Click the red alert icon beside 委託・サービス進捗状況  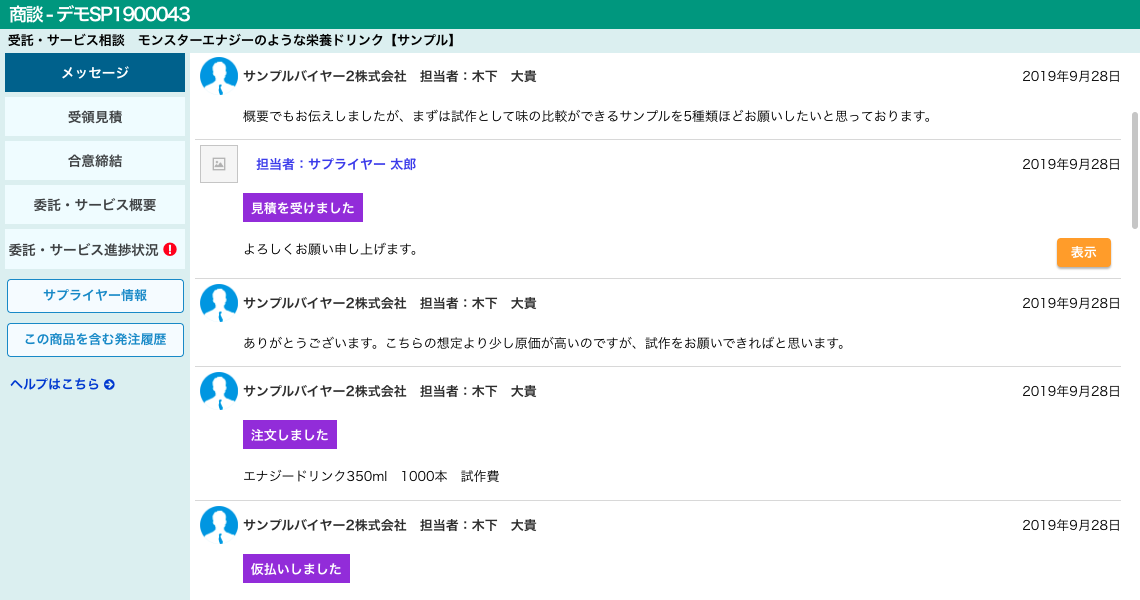click(x=170, y=249)
